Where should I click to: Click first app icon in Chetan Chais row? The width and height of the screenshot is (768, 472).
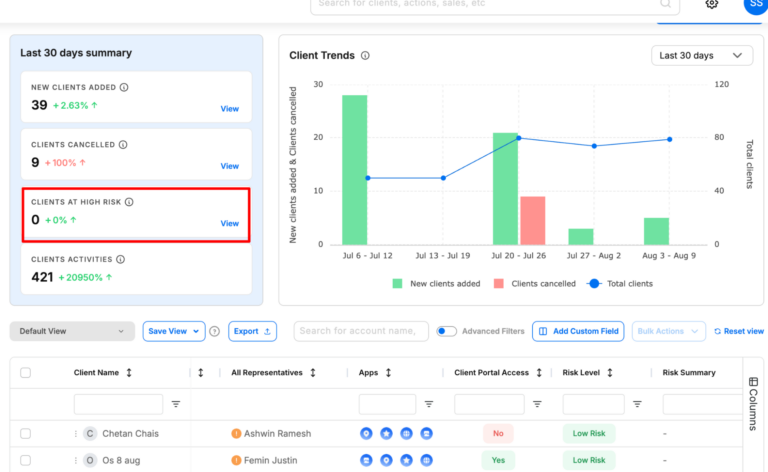(366, 433)
